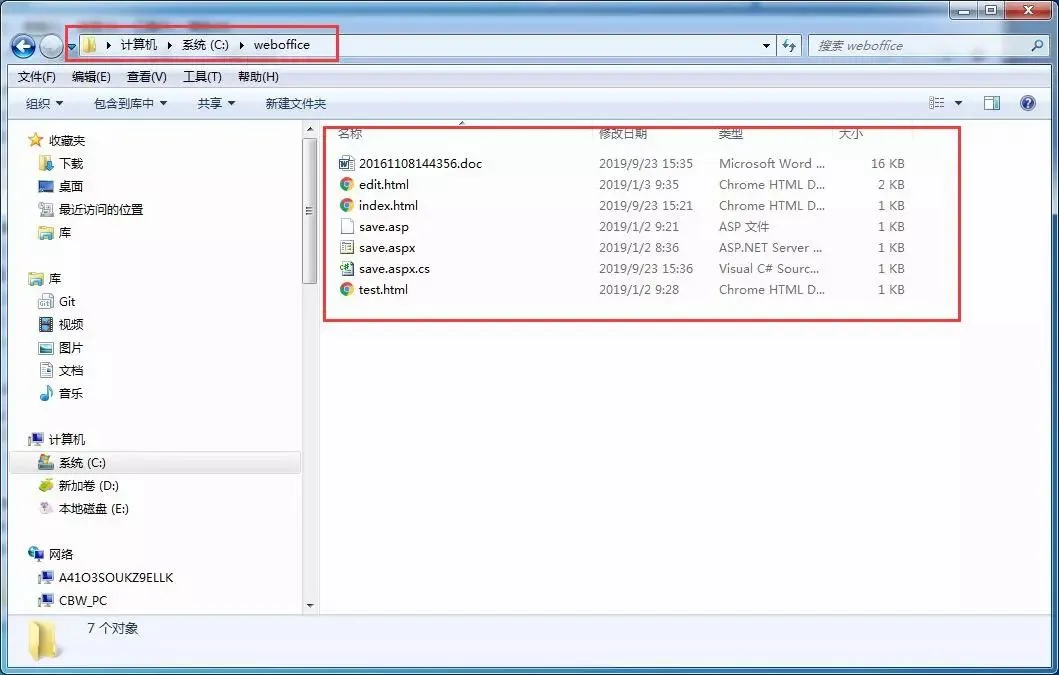1059x675 pixels.
Task: Open the 组织 dropdown
Action: click(x=44, y=103)
